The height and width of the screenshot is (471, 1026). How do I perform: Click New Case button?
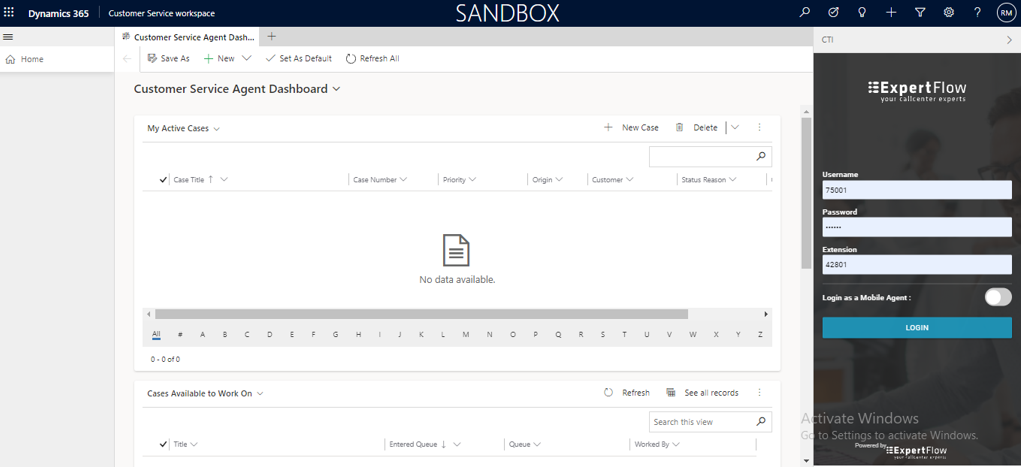click(x=631, y=128)
